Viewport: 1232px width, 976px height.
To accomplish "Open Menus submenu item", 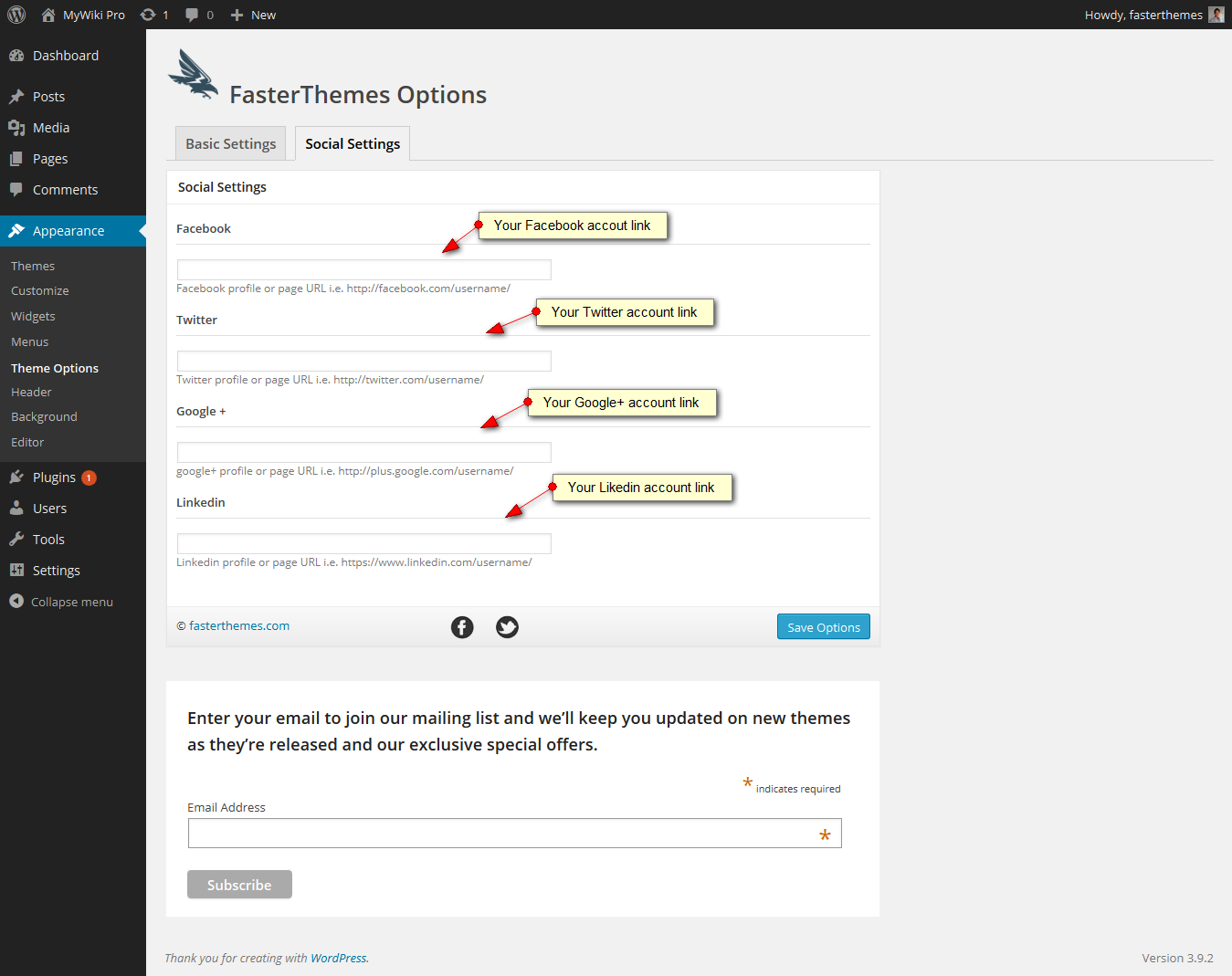I will [30, 341].
